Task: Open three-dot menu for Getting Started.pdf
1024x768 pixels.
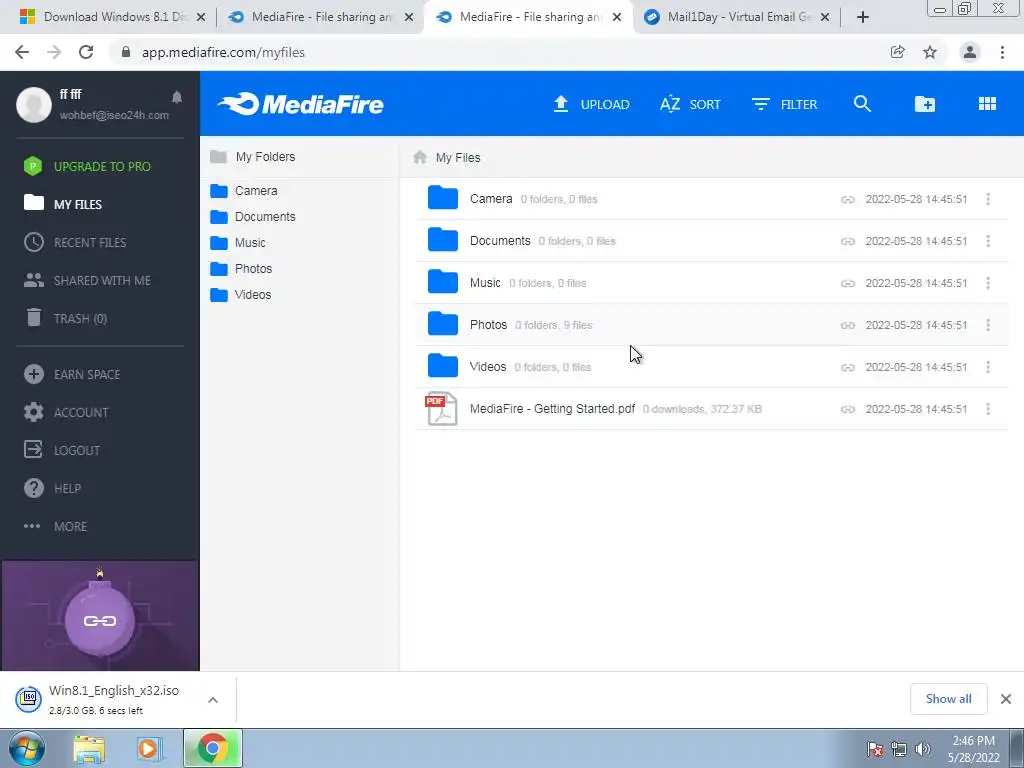Action: [988, 409]
